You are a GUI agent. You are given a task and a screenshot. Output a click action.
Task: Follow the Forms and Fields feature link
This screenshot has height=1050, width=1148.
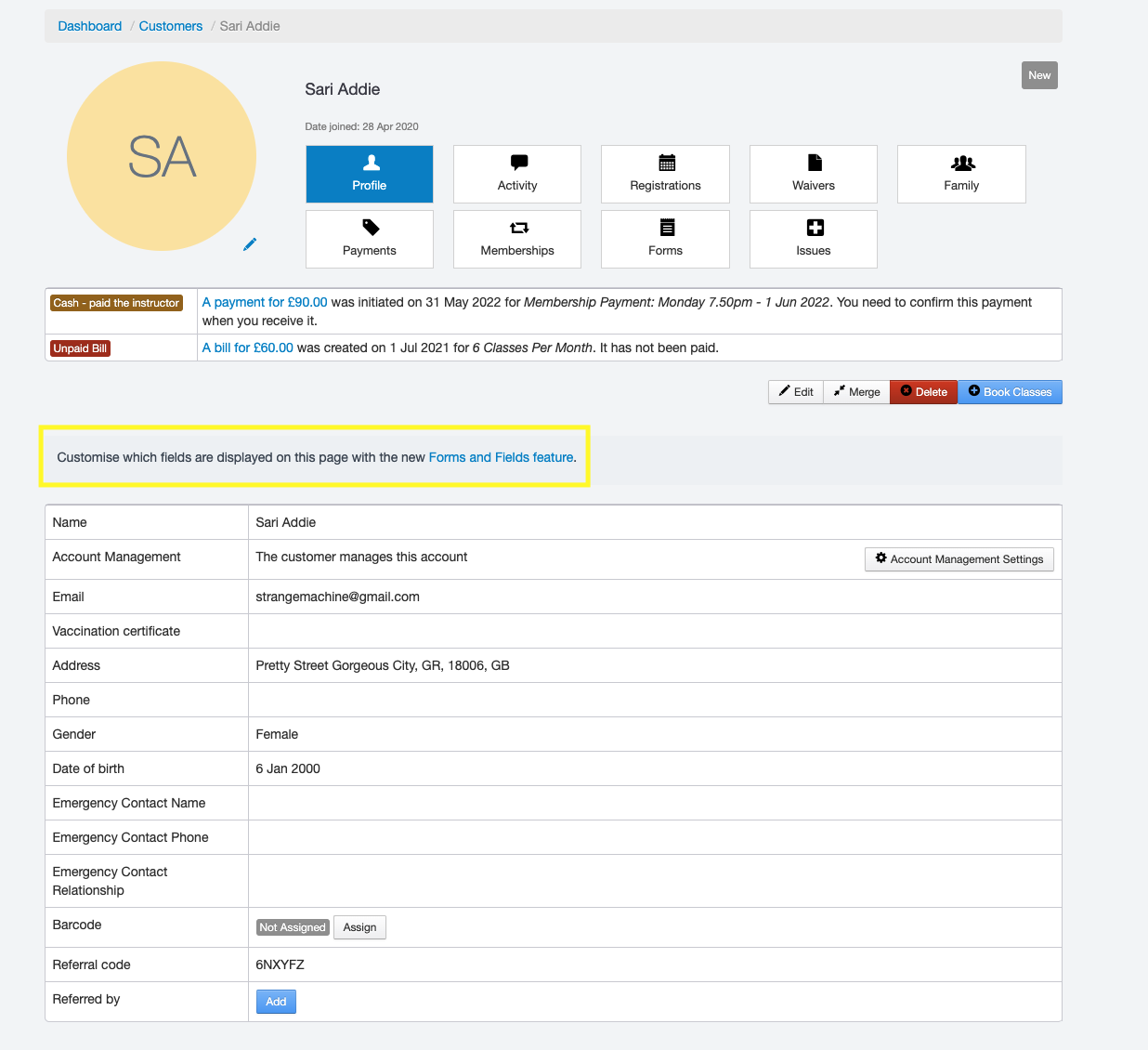(501, 457)
